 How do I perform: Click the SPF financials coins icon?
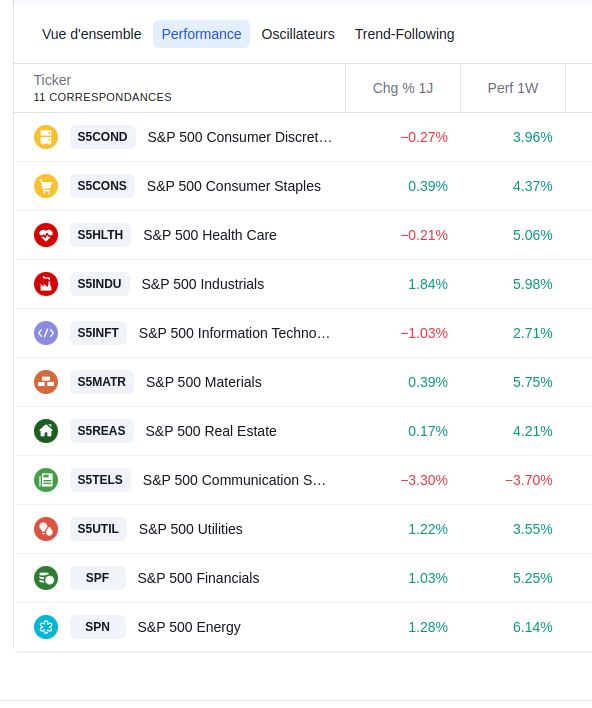tap(46, 578)
